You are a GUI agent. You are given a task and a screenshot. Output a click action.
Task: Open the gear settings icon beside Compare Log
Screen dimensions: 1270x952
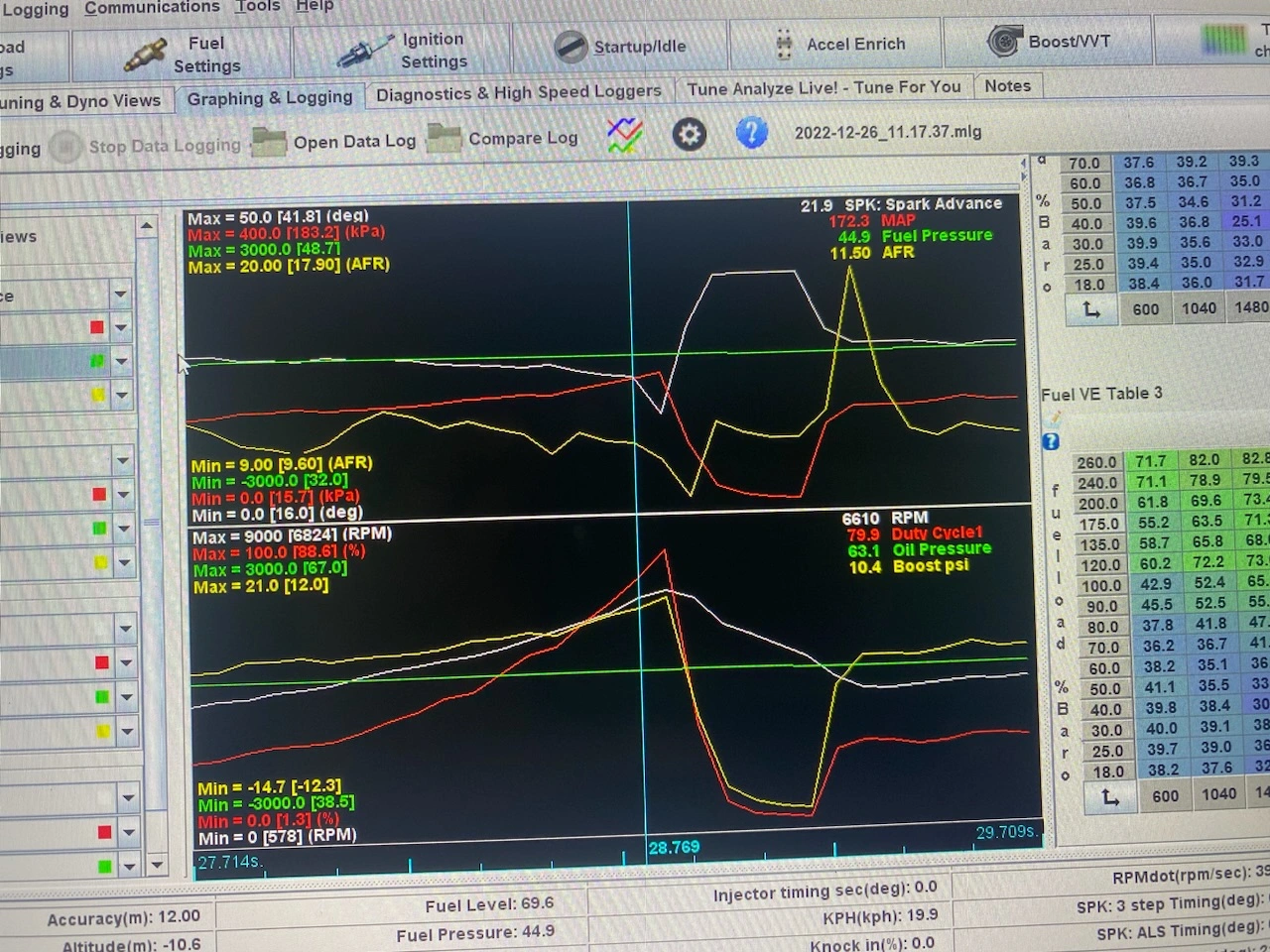point(690,134)
